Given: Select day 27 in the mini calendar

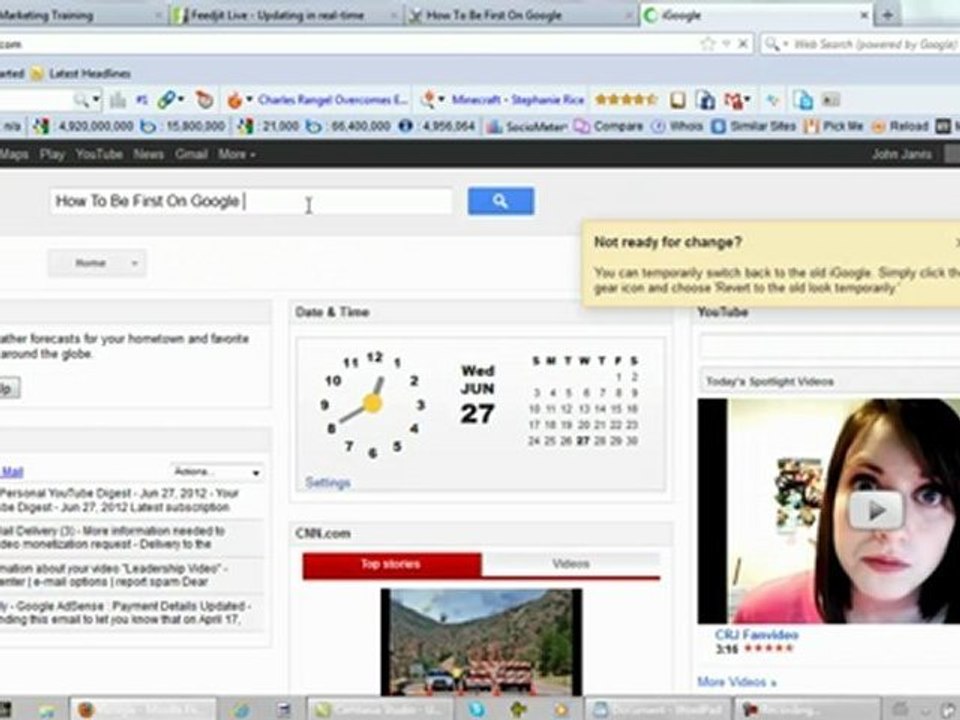Looking at the screenshot, I should pos(582,441).
